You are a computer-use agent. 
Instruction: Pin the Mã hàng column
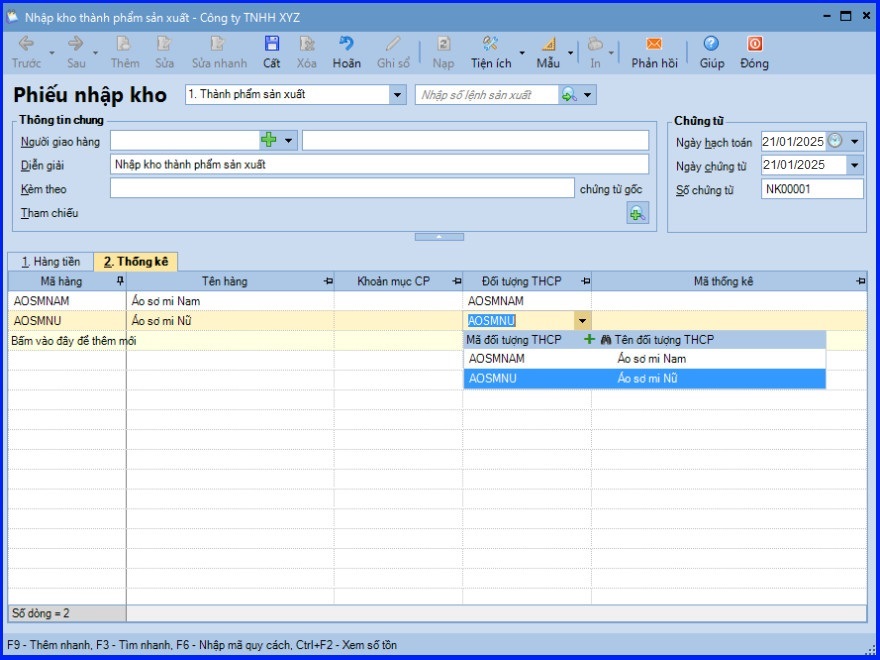pyautogui.click(x=120, y=282)
